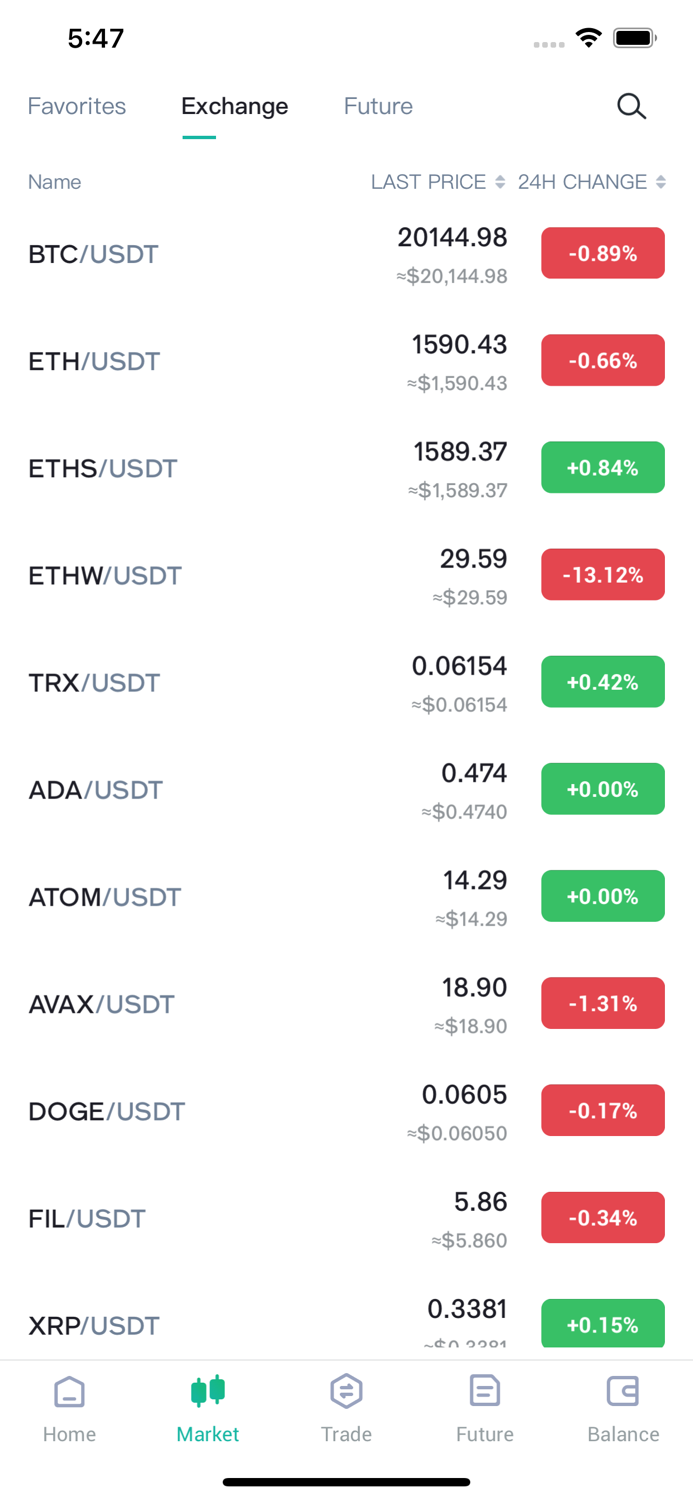Select the Exchange tab
Screen dimensions: 693x1500
[234, 106]
